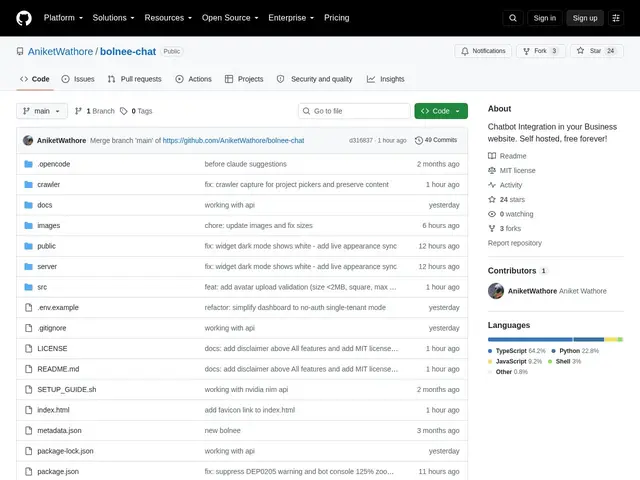
Task: Open the images folder
Action: 49,225
